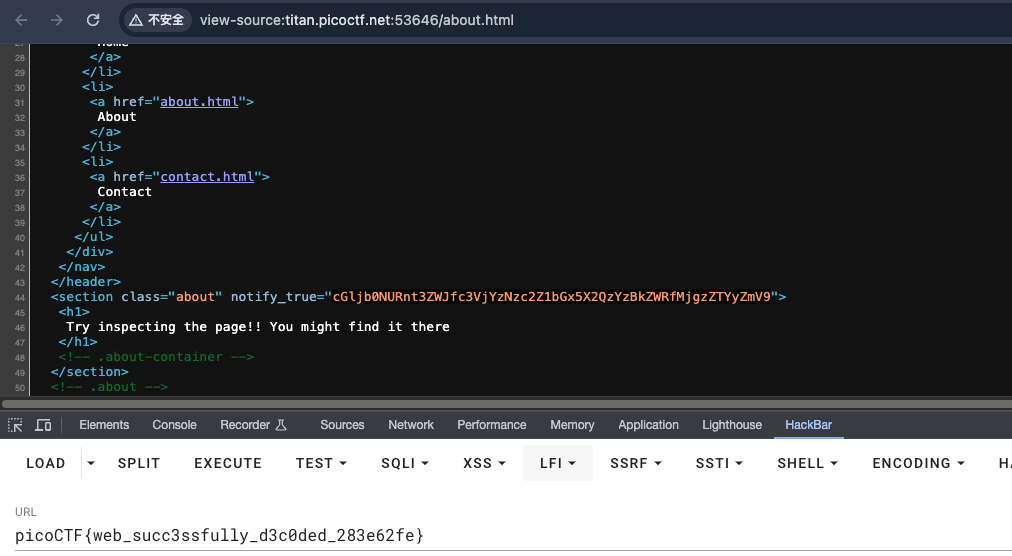
Task: Switch to the Elements tab
Action: (104, 425)
